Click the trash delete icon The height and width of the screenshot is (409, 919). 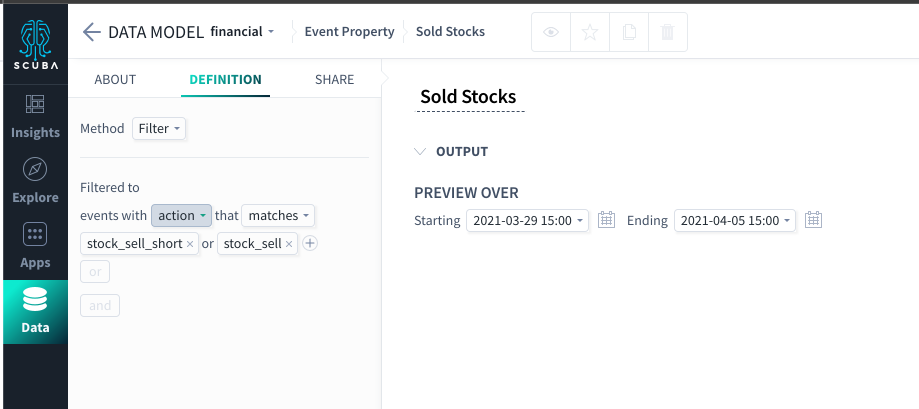pyautogui.click(x=668, y=32)
